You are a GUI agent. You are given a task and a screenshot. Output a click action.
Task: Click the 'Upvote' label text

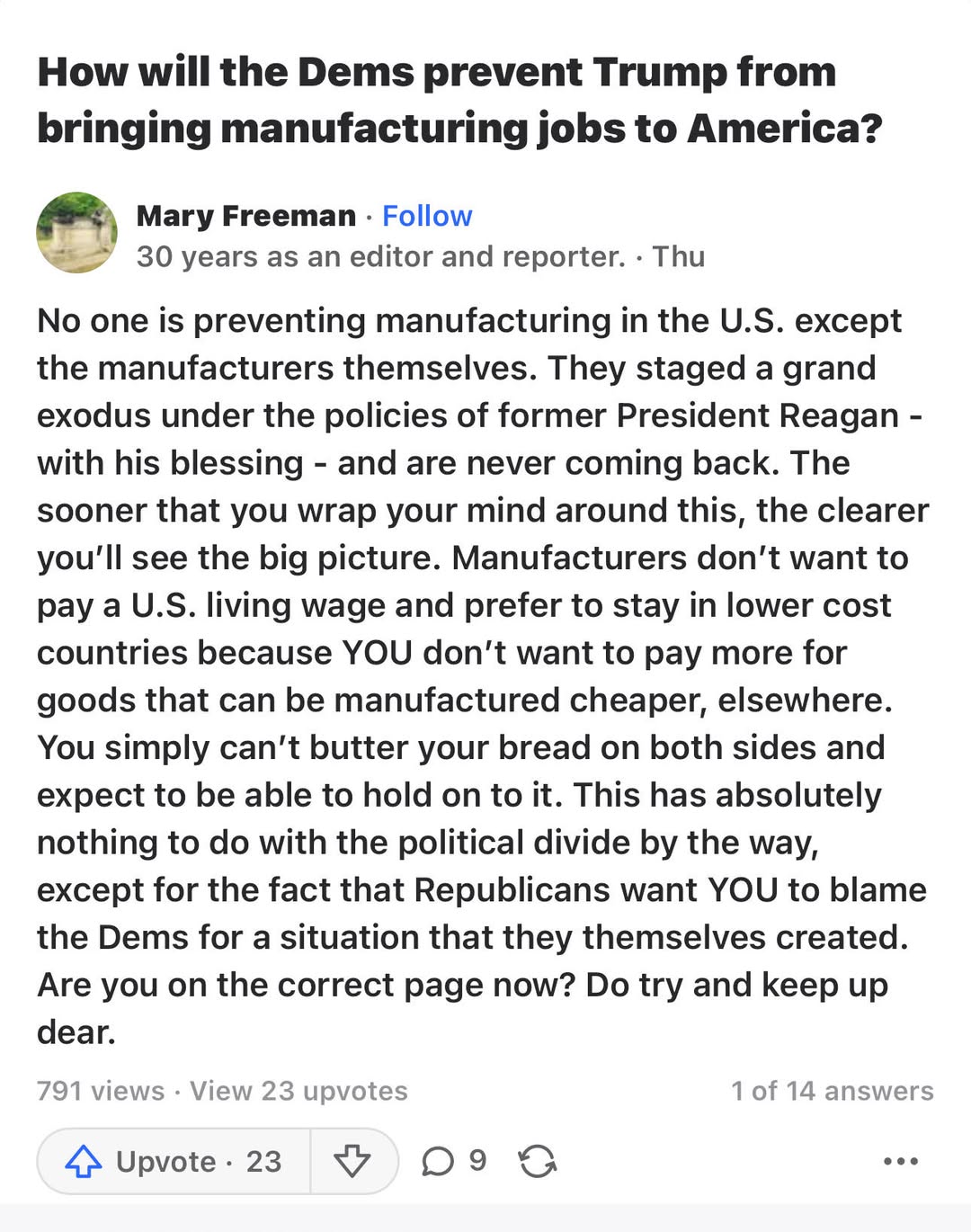165,1161
